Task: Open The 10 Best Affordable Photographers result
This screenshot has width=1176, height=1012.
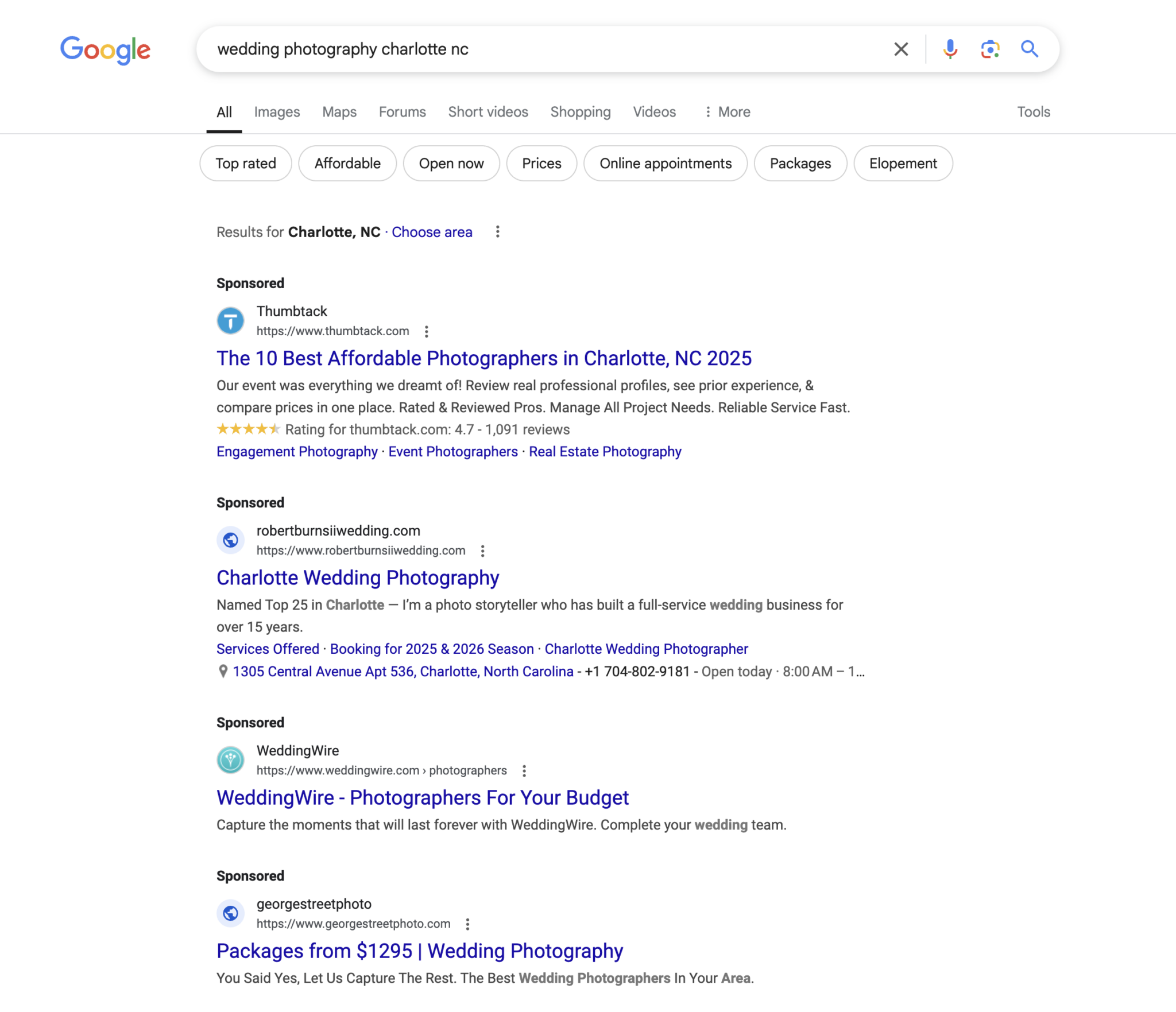Action: click(x=483, y=358)
